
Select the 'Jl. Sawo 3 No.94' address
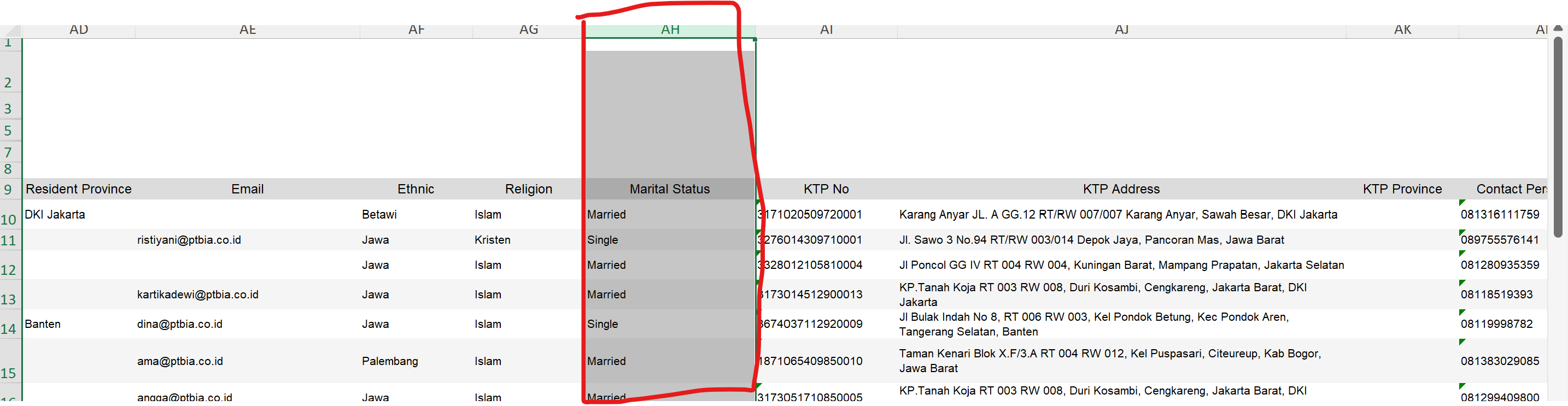[1121, 240]
